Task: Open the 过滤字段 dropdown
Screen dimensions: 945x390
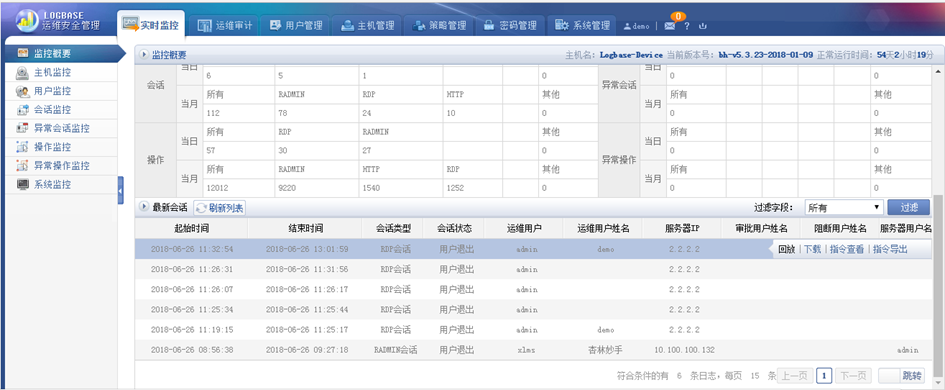Action: [x=844, y=207]
